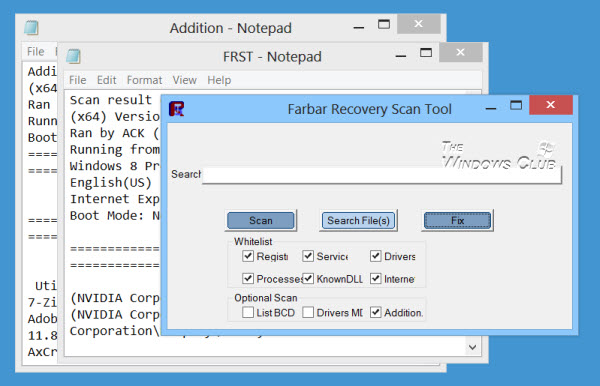
Task: Click the Scan button
Action: [261, 220]
